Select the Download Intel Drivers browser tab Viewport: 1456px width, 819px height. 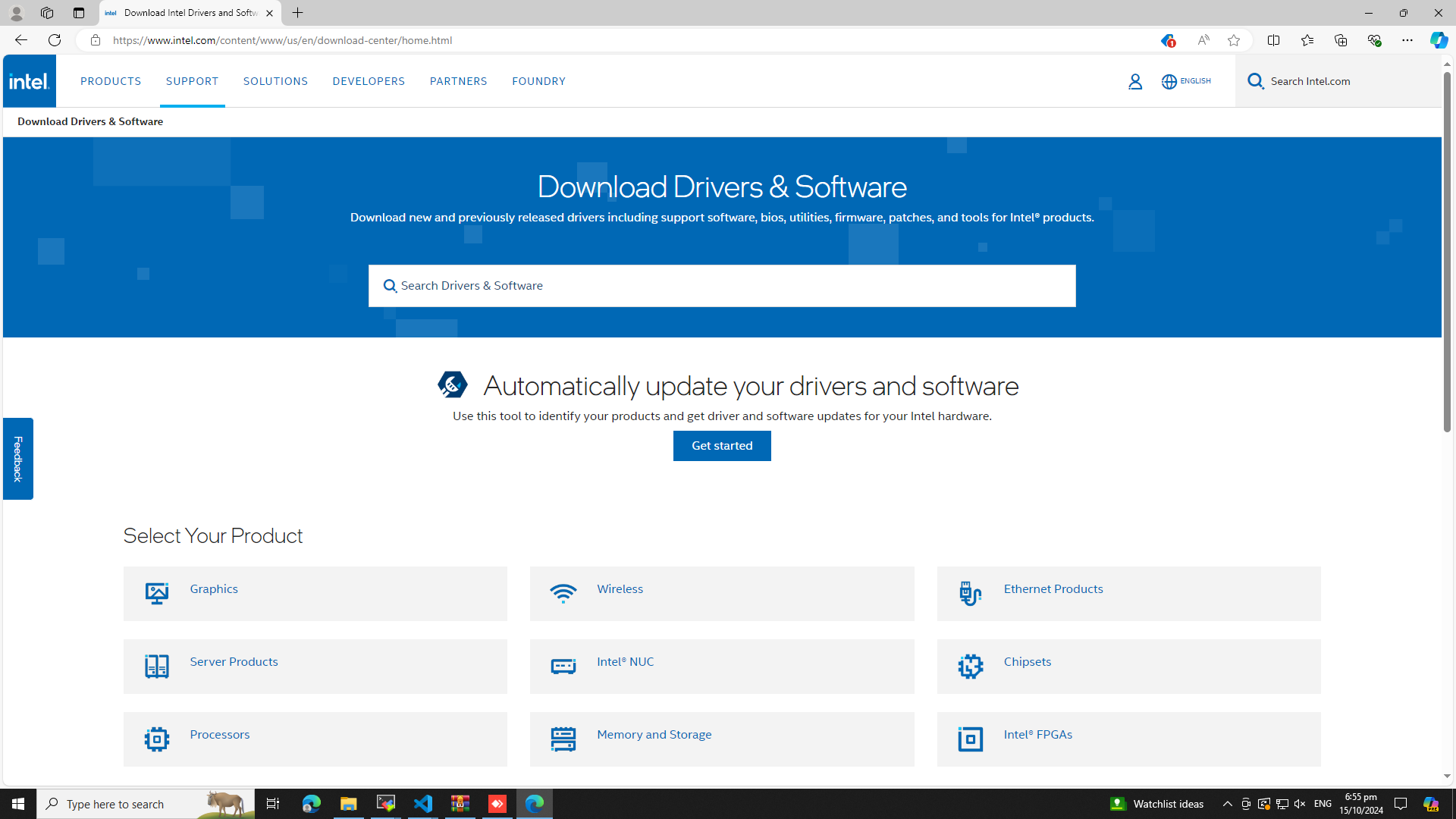(190, 13)
